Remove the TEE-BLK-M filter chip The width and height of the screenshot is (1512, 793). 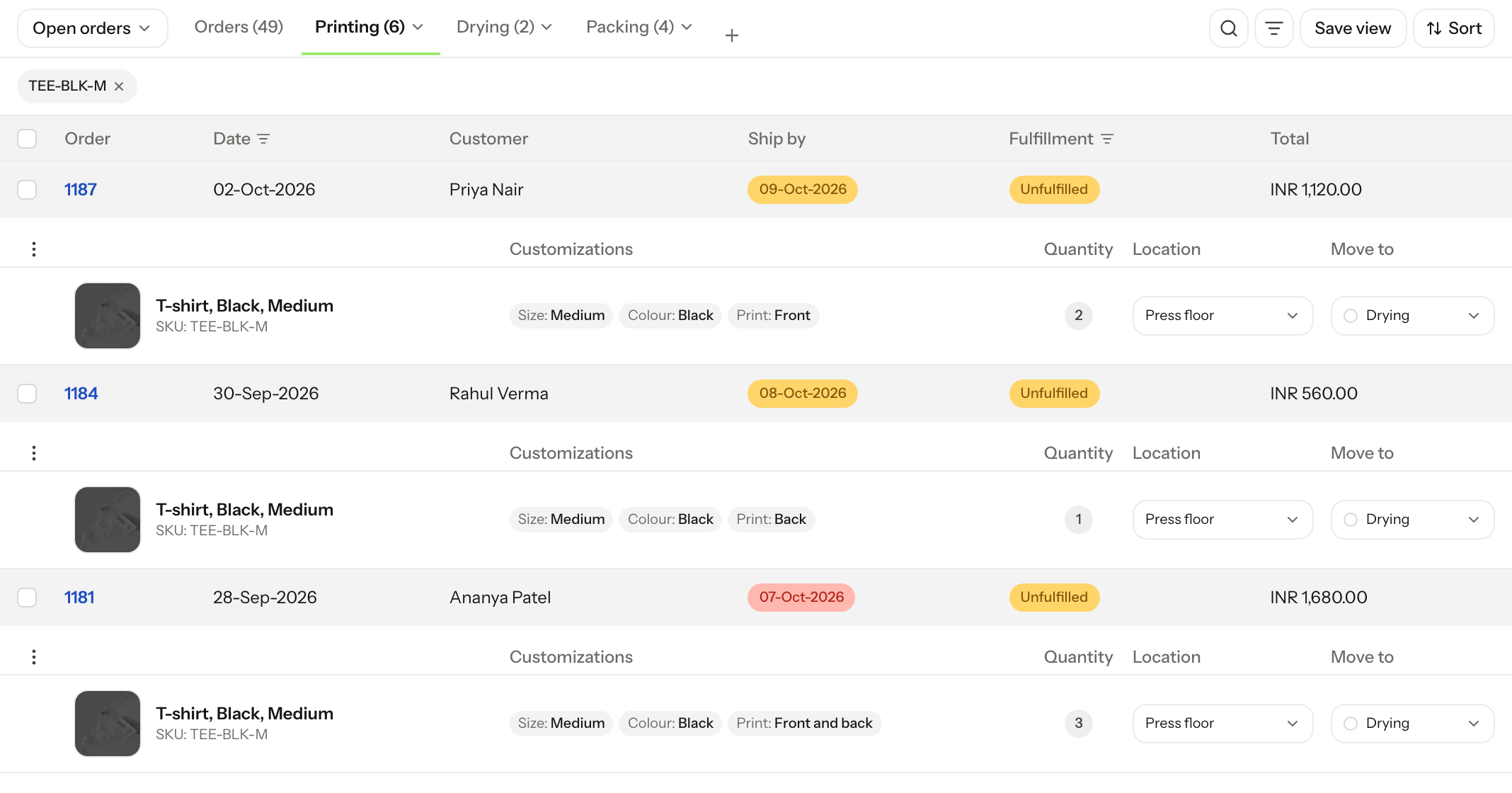pyautogui.click(x=119, y=86)
